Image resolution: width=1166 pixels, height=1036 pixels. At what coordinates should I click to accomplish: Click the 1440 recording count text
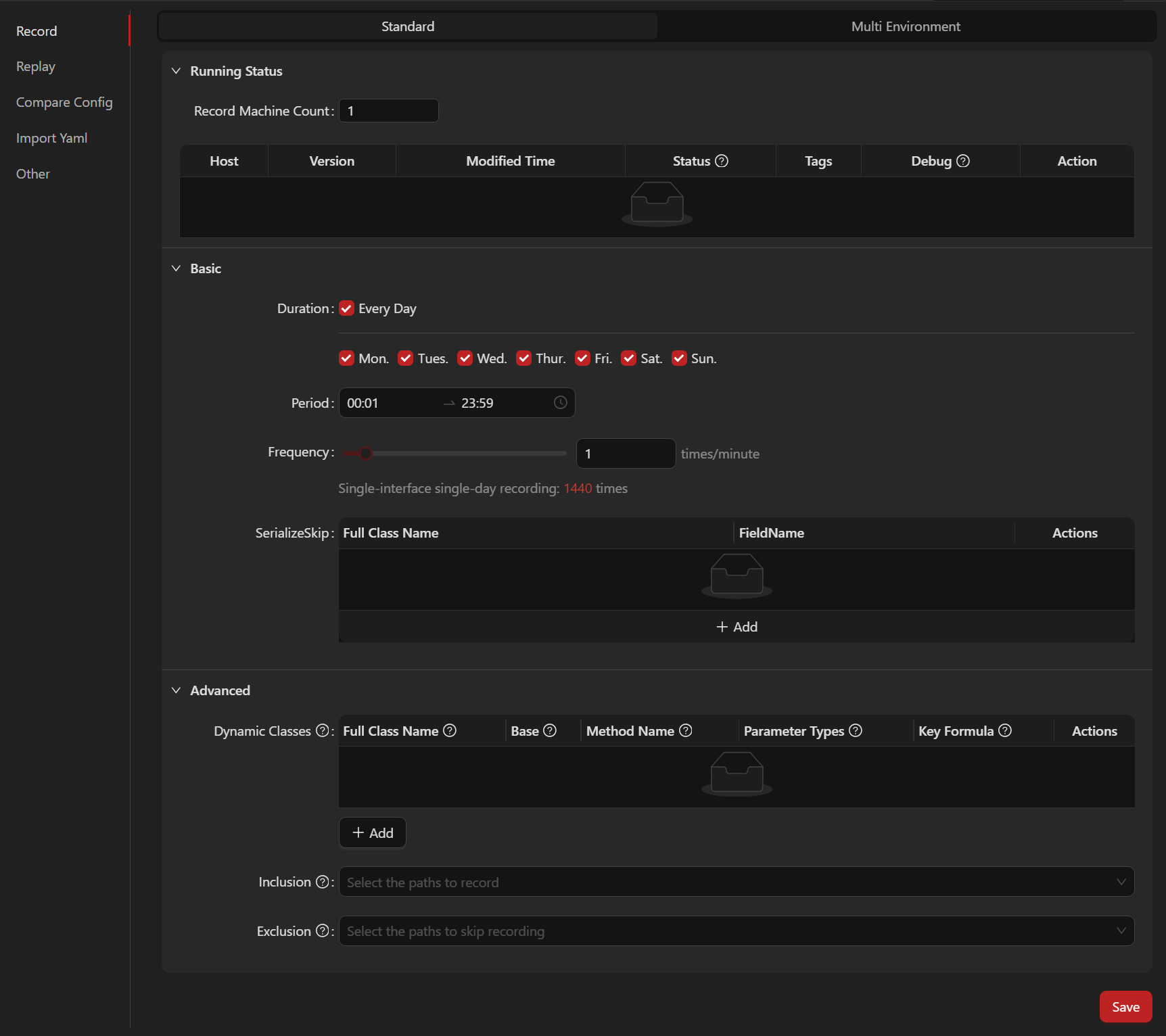[578, 488]
